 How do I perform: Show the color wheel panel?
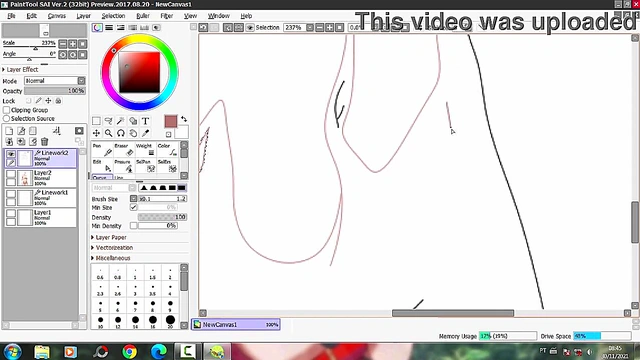pos(97,27)
